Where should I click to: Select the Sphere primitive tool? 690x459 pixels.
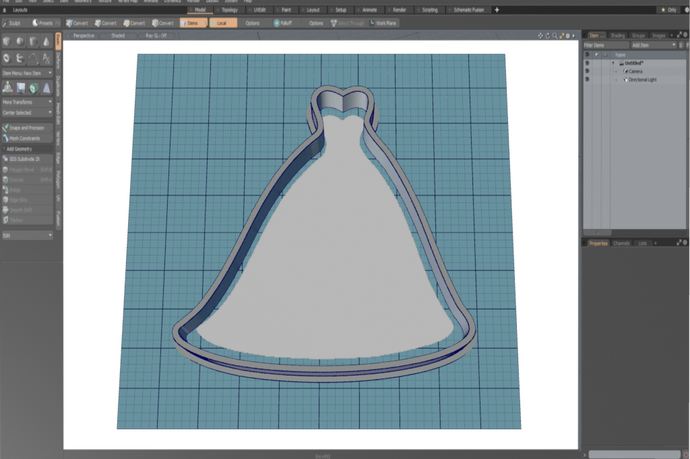[x=20, y=41]
